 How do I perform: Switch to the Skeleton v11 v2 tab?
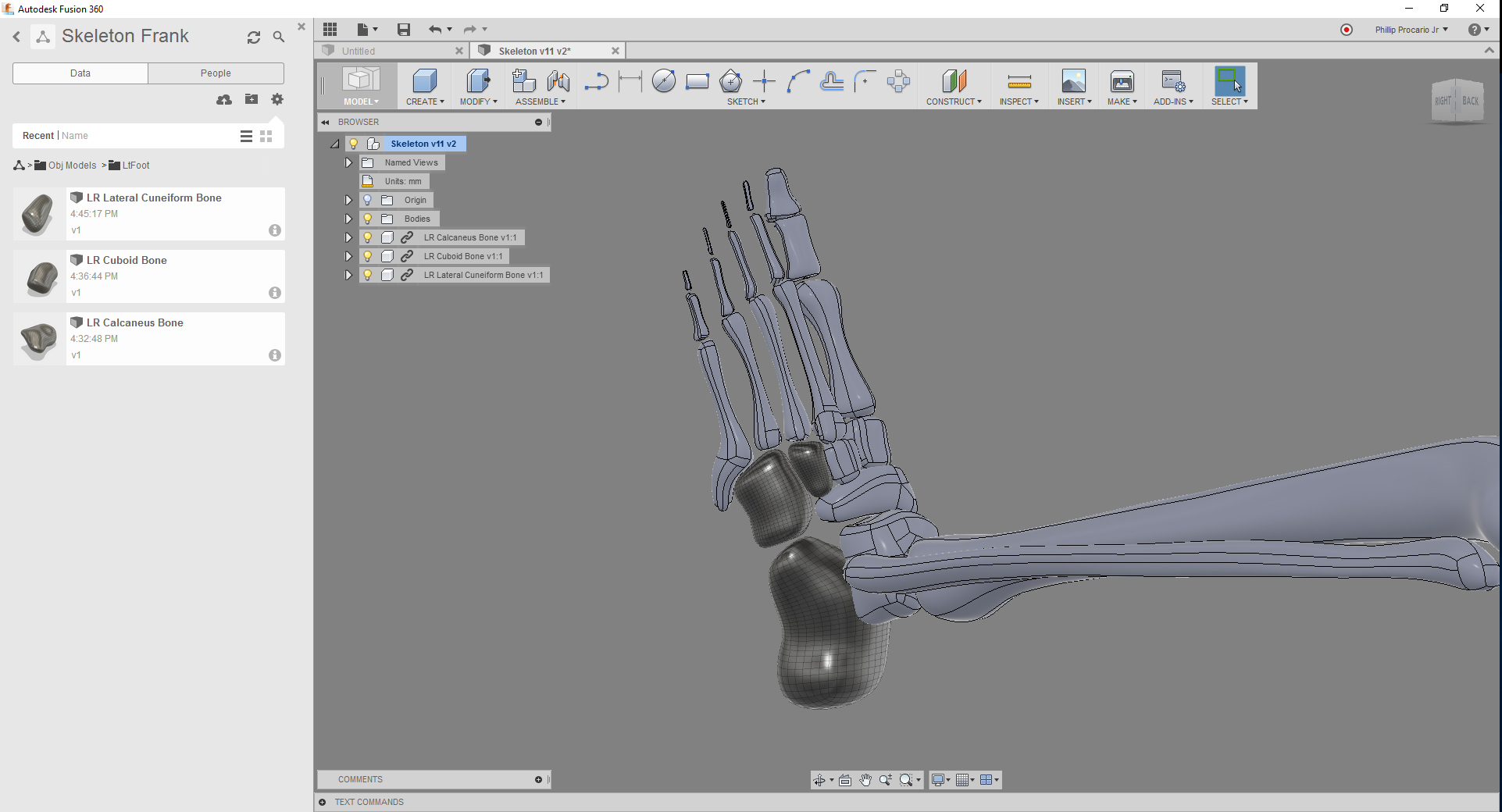tap(547, 51)
